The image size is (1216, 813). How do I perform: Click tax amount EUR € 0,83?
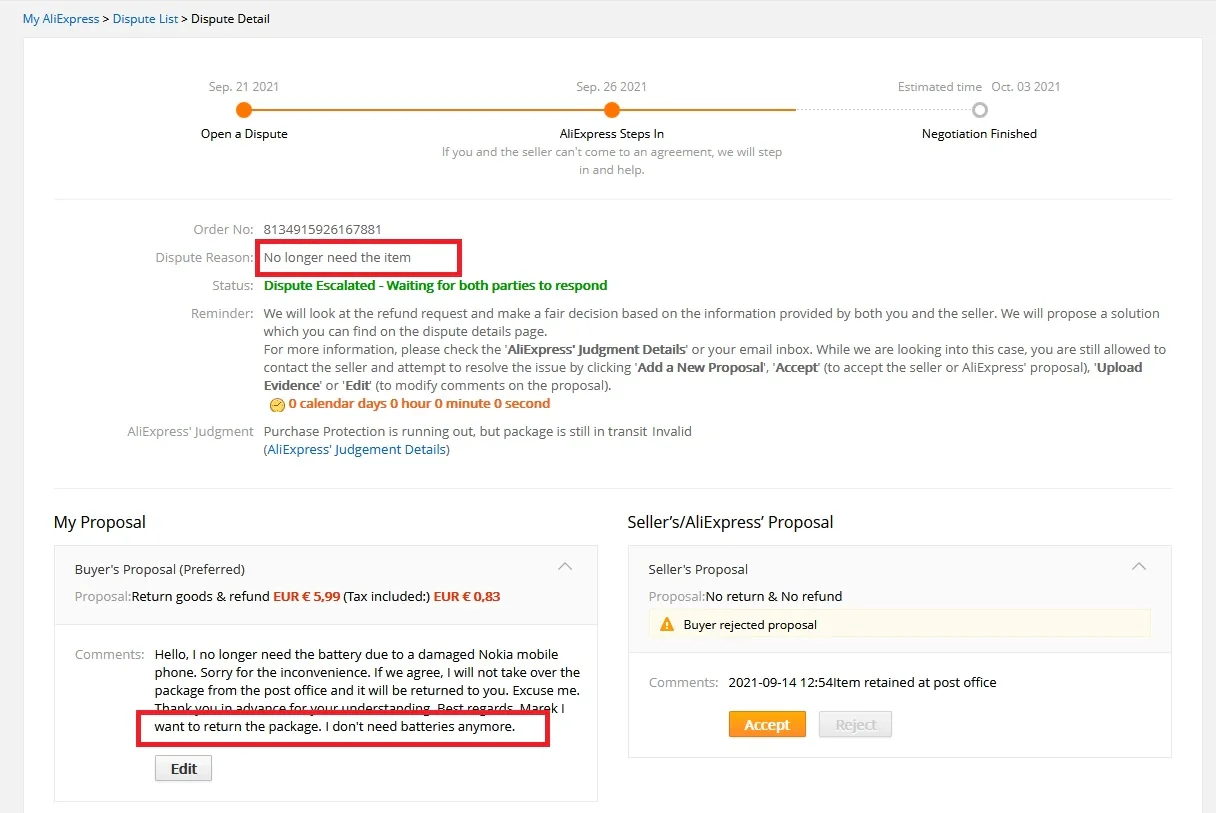click(467, 597)
